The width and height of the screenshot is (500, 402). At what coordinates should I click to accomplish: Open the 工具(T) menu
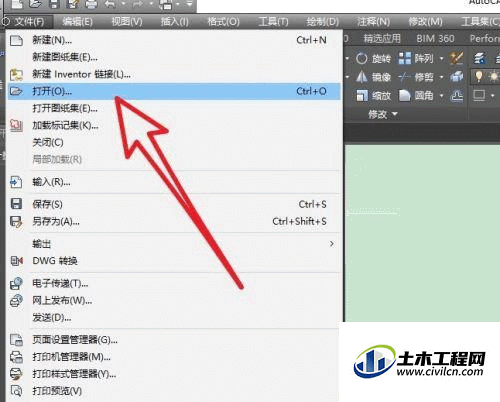273,22
